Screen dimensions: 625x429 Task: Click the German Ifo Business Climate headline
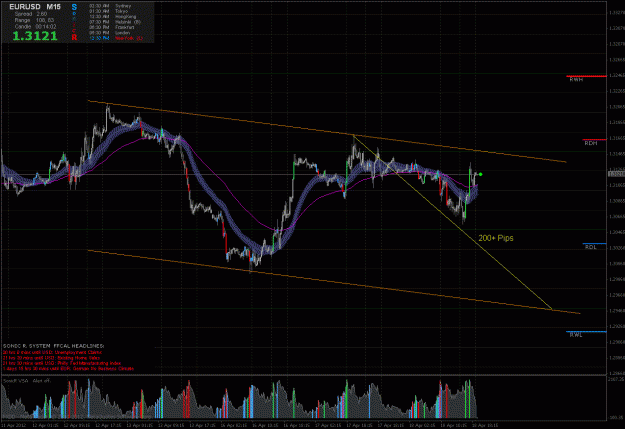68,368
